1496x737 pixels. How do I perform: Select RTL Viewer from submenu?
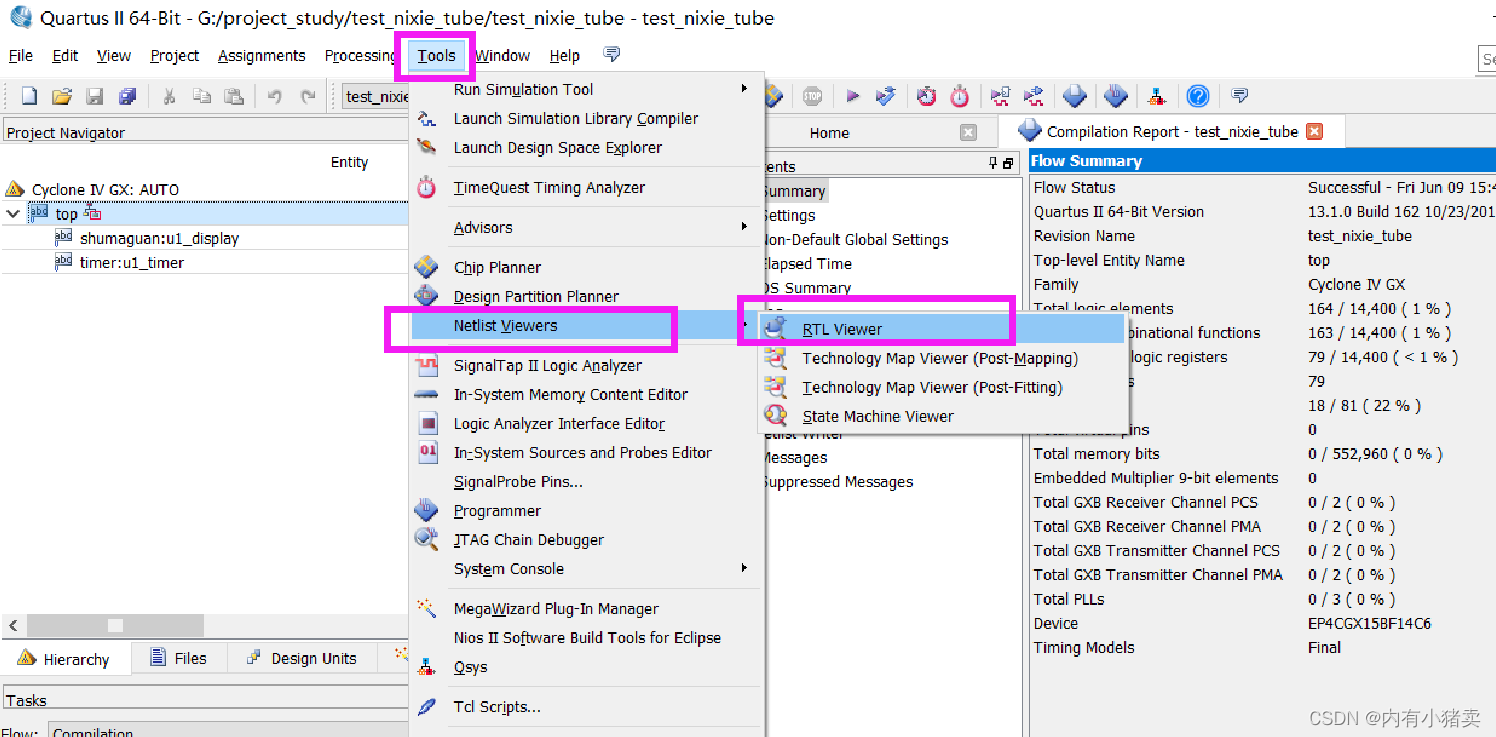click(943, 329)
